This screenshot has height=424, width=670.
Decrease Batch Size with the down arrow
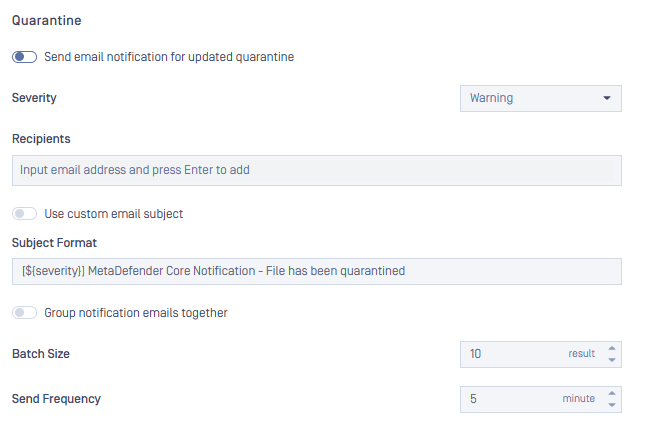pyautogui.click(x=612, y=359)
